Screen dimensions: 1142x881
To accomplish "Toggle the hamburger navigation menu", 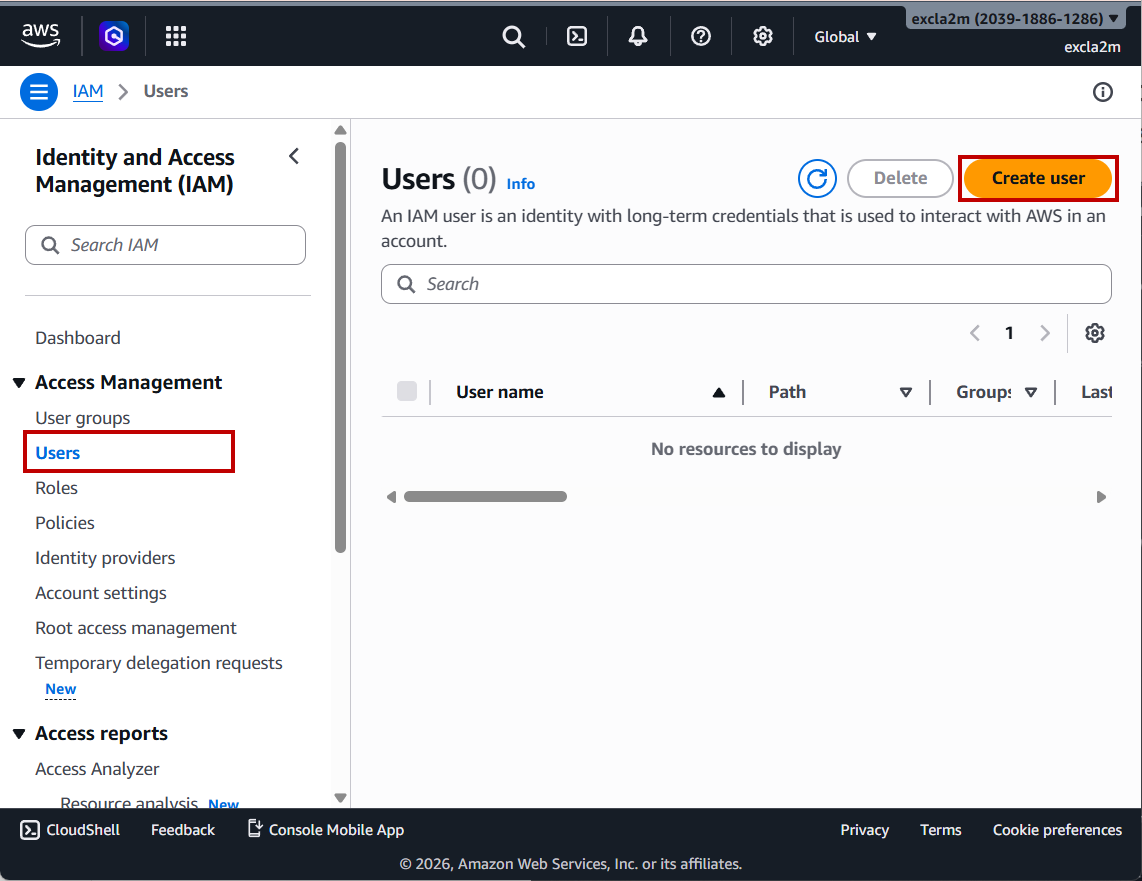I will coord(39,92).
